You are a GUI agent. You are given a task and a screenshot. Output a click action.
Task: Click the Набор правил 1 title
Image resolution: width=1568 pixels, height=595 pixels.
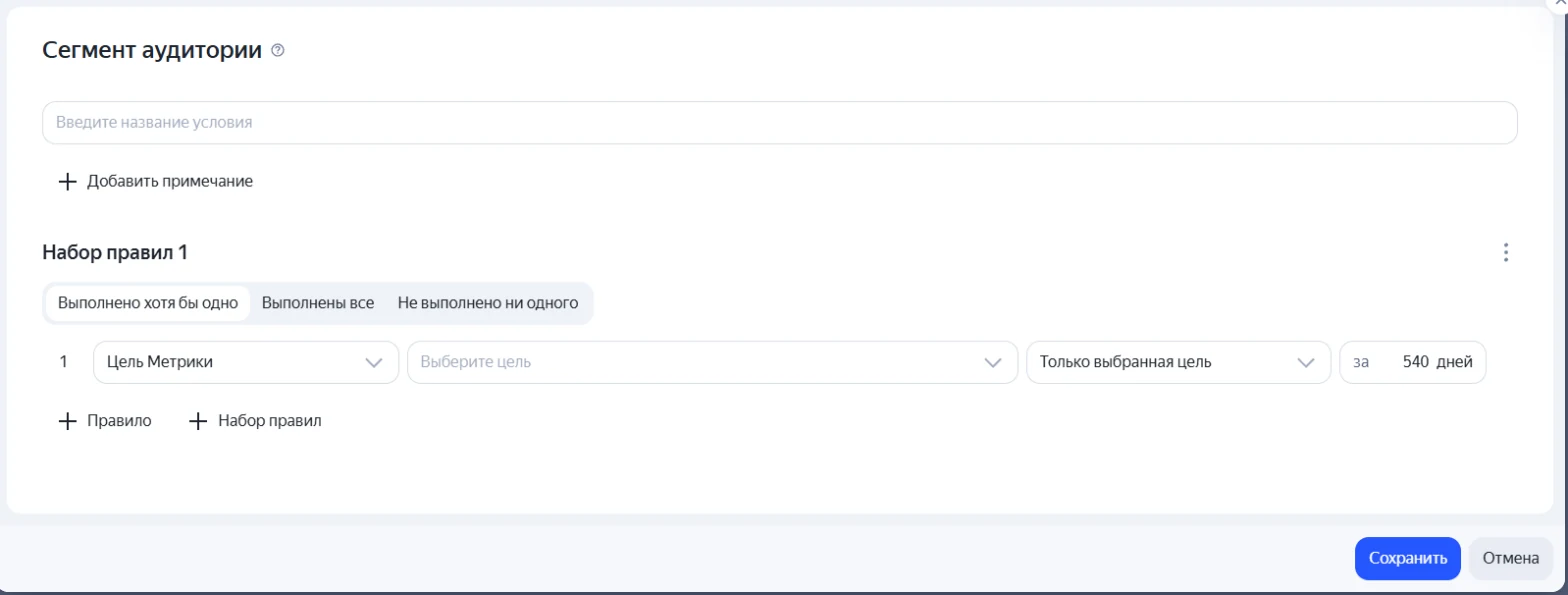click(115, 253)
